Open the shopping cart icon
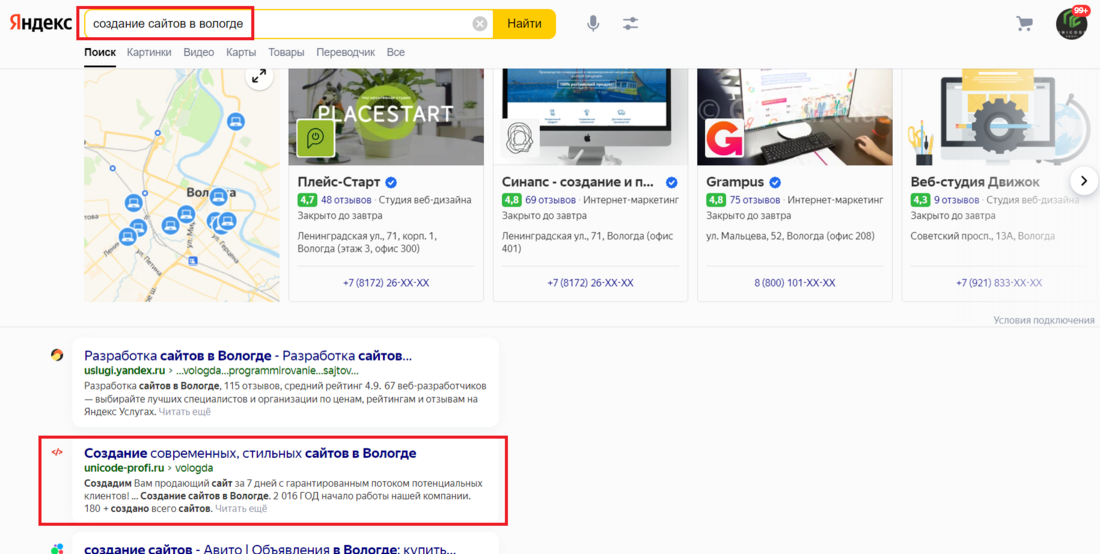 tap(1024, 24)
